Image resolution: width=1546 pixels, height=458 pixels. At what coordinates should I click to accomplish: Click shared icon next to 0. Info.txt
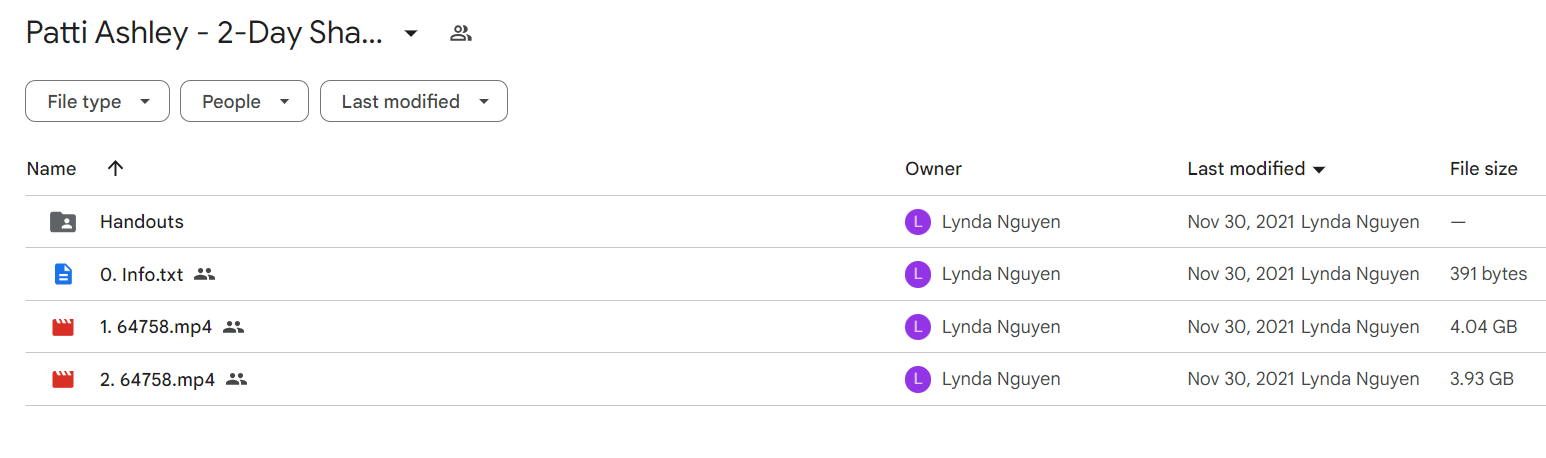pos(204,274)
